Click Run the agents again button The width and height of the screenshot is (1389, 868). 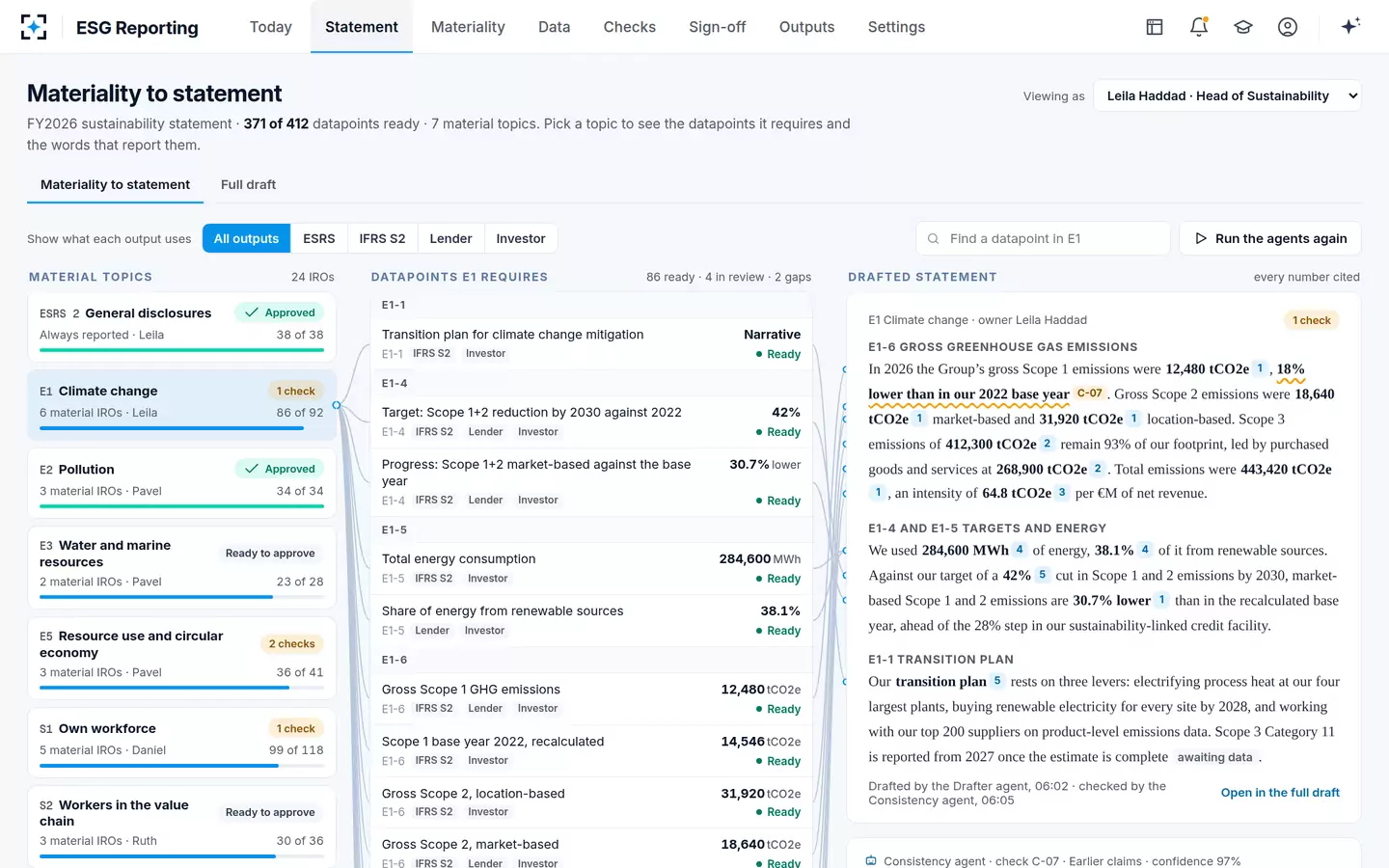(x=1270, y=238)
